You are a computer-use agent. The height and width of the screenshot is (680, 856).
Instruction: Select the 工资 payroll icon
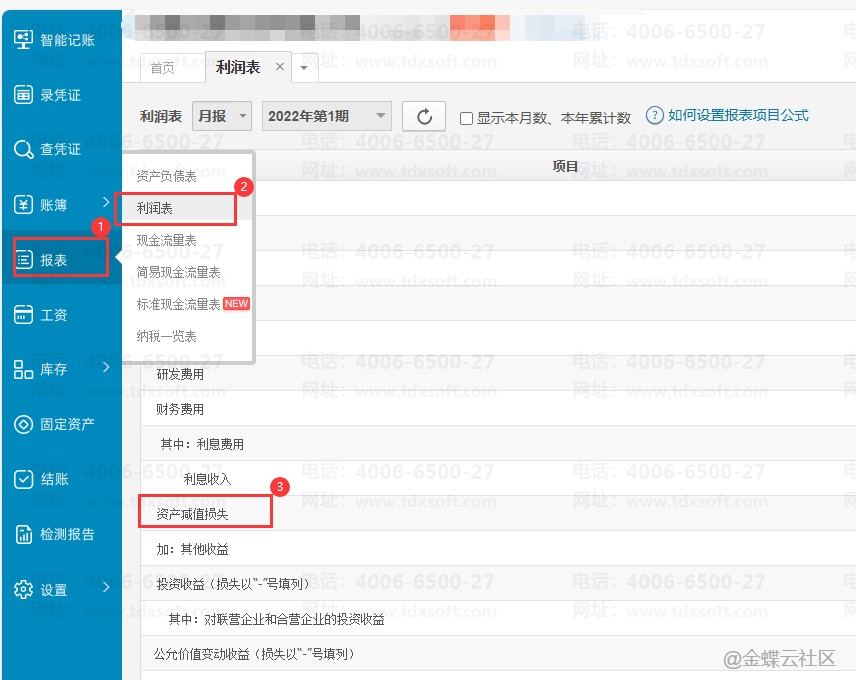pyautogui.click(x=24, y=315)
